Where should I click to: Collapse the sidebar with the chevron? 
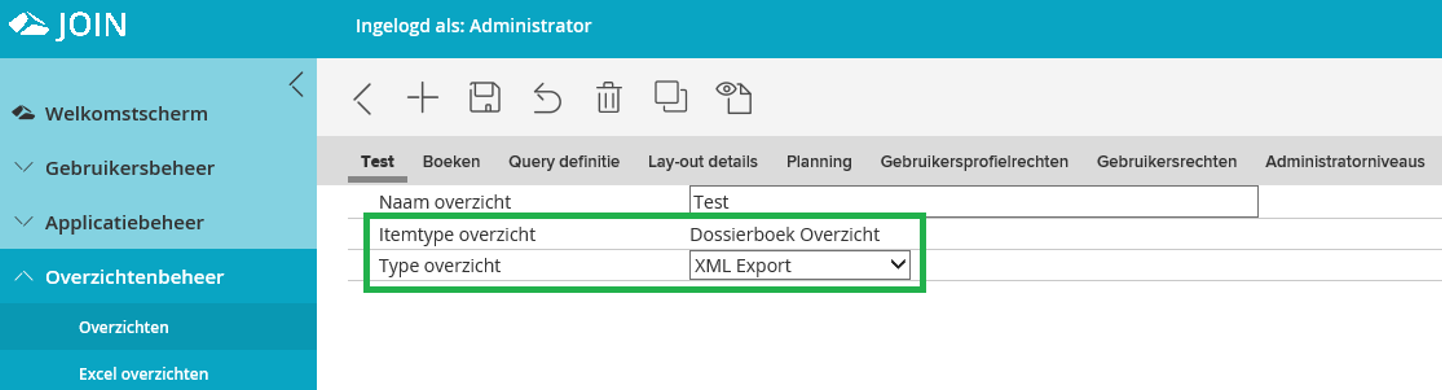pos(296,84)
